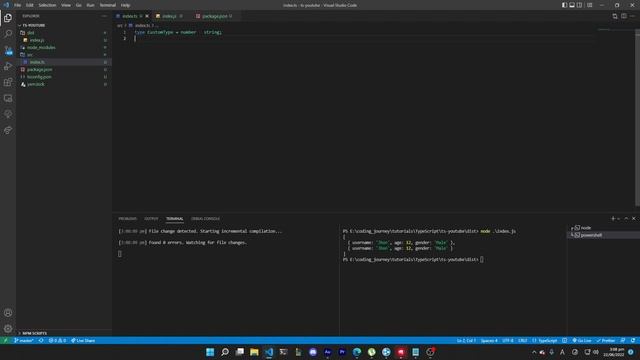Open editor More Actions ellipsis
Viewport: 640px width, 360px height.
[x=633, y=16]
